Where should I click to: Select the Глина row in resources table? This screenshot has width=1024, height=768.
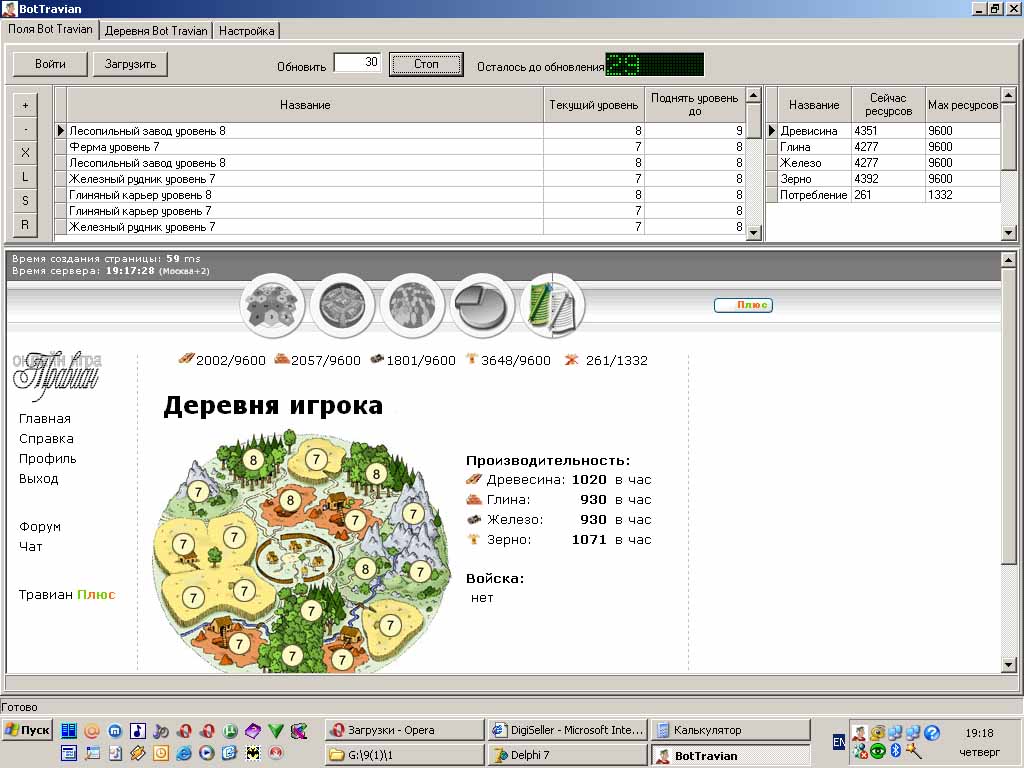[x=883, y=147]
